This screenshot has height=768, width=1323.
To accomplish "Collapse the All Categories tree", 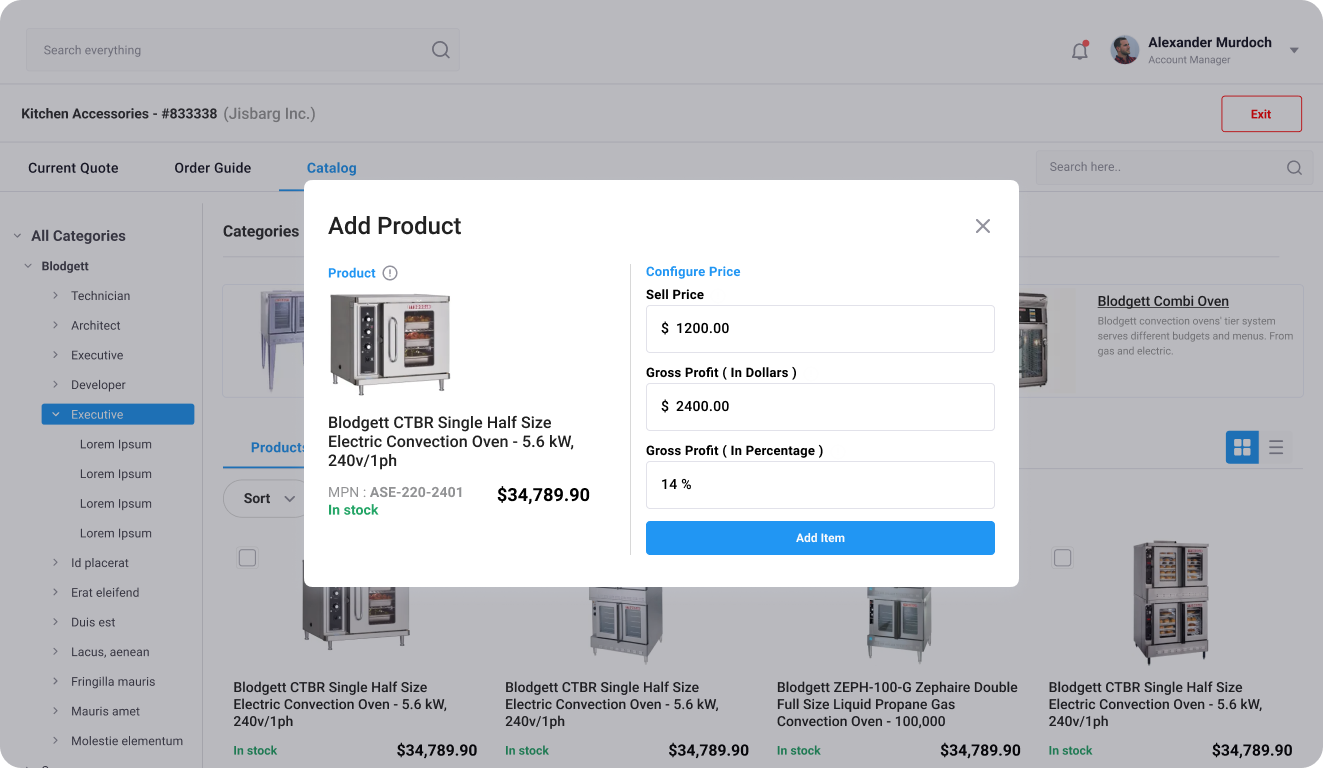I will [x=17, y=236].
